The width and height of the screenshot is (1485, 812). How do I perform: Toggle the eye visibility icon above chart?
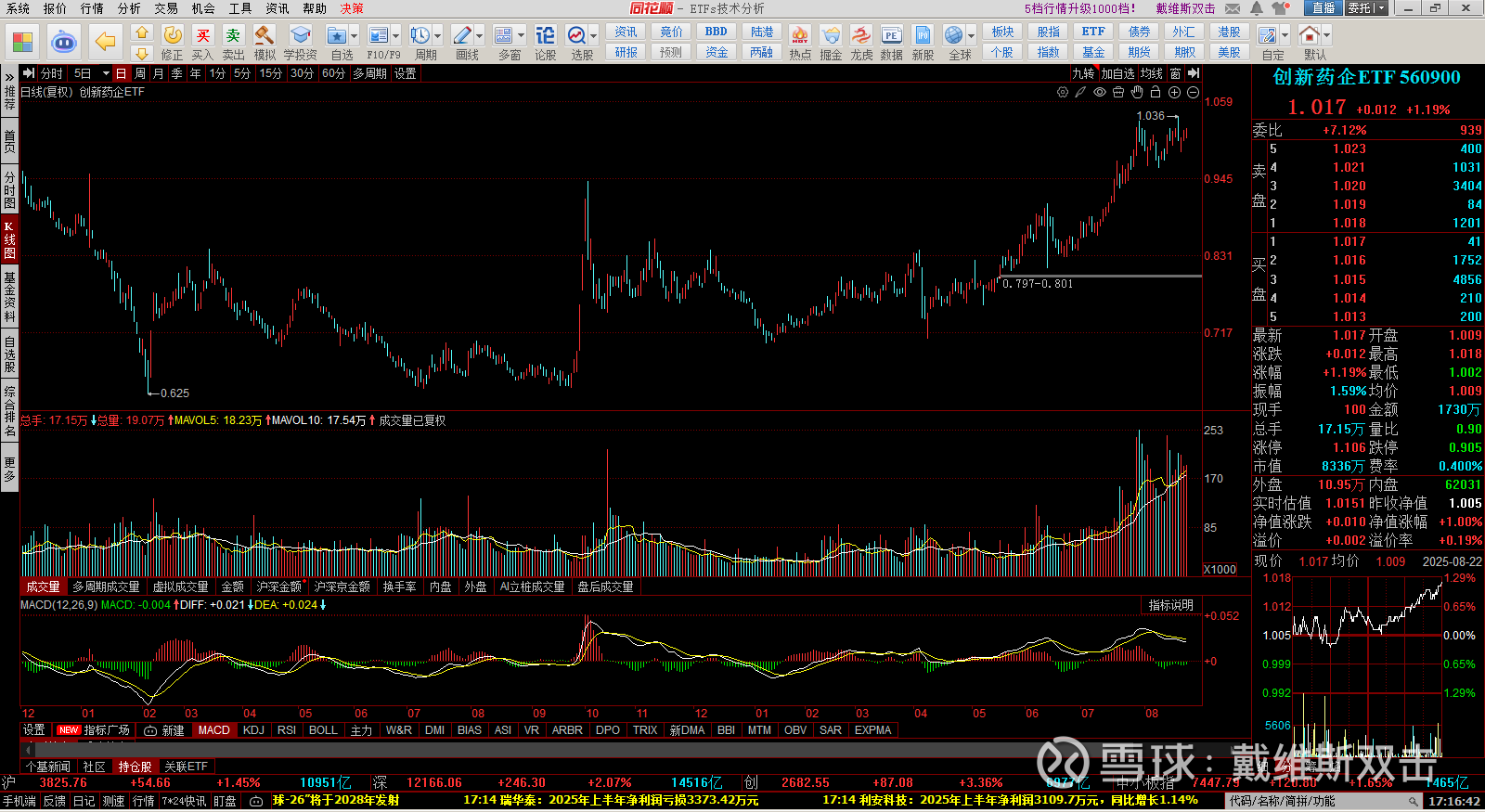point(1100,92)
